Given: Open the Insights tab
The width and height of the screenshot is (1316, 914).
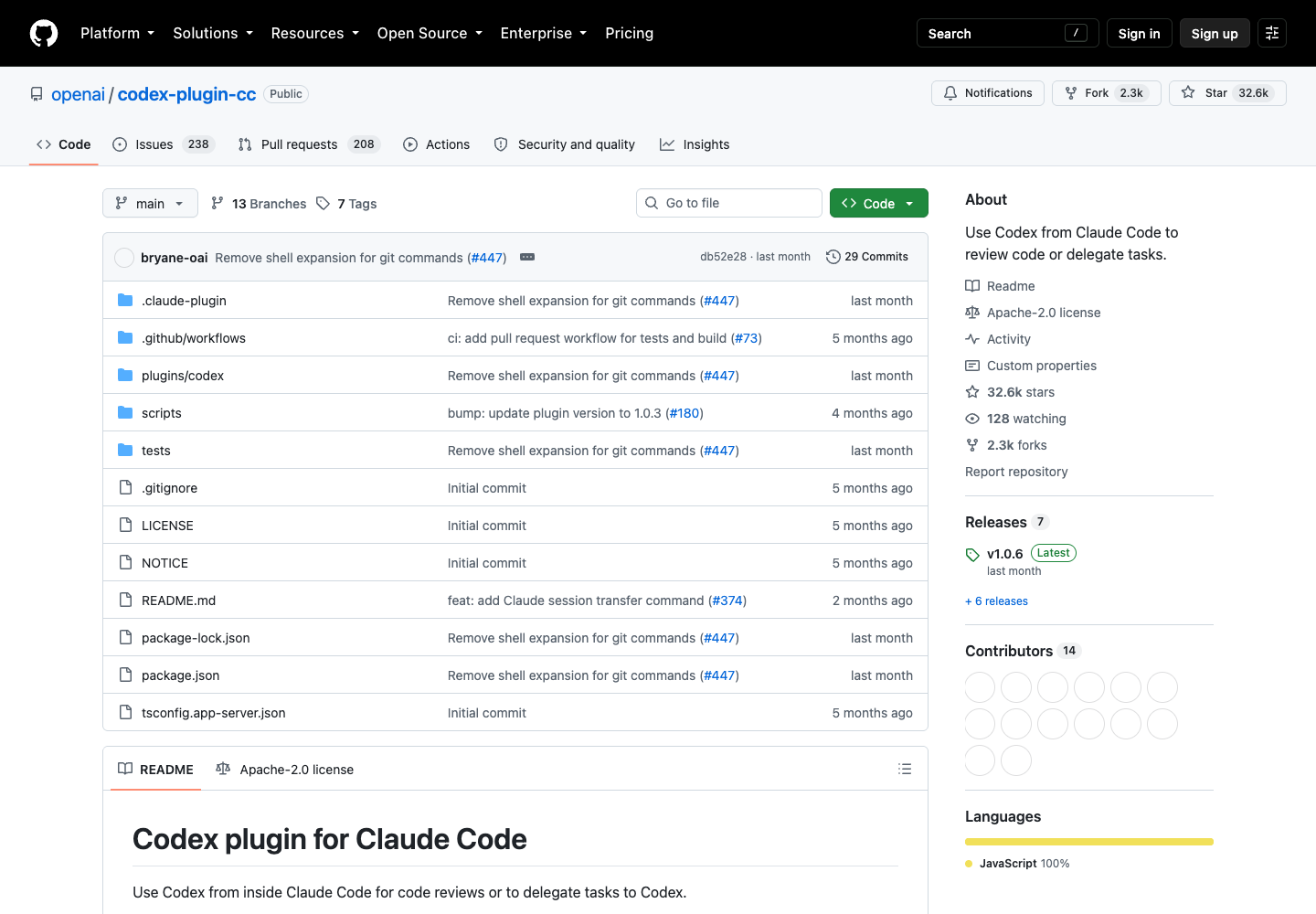Looking at the screenshot, I should click(695, 144).
